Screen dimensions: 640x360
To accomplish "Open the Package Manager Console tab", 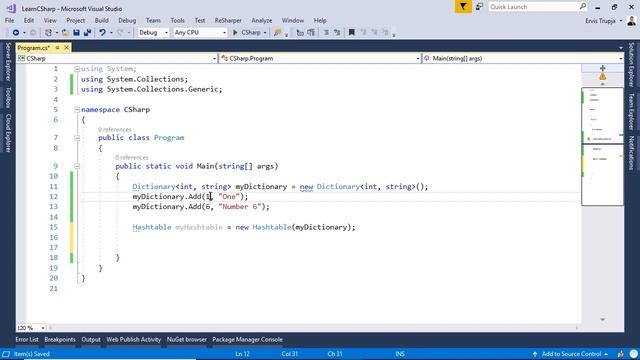I will click(247, 340).
